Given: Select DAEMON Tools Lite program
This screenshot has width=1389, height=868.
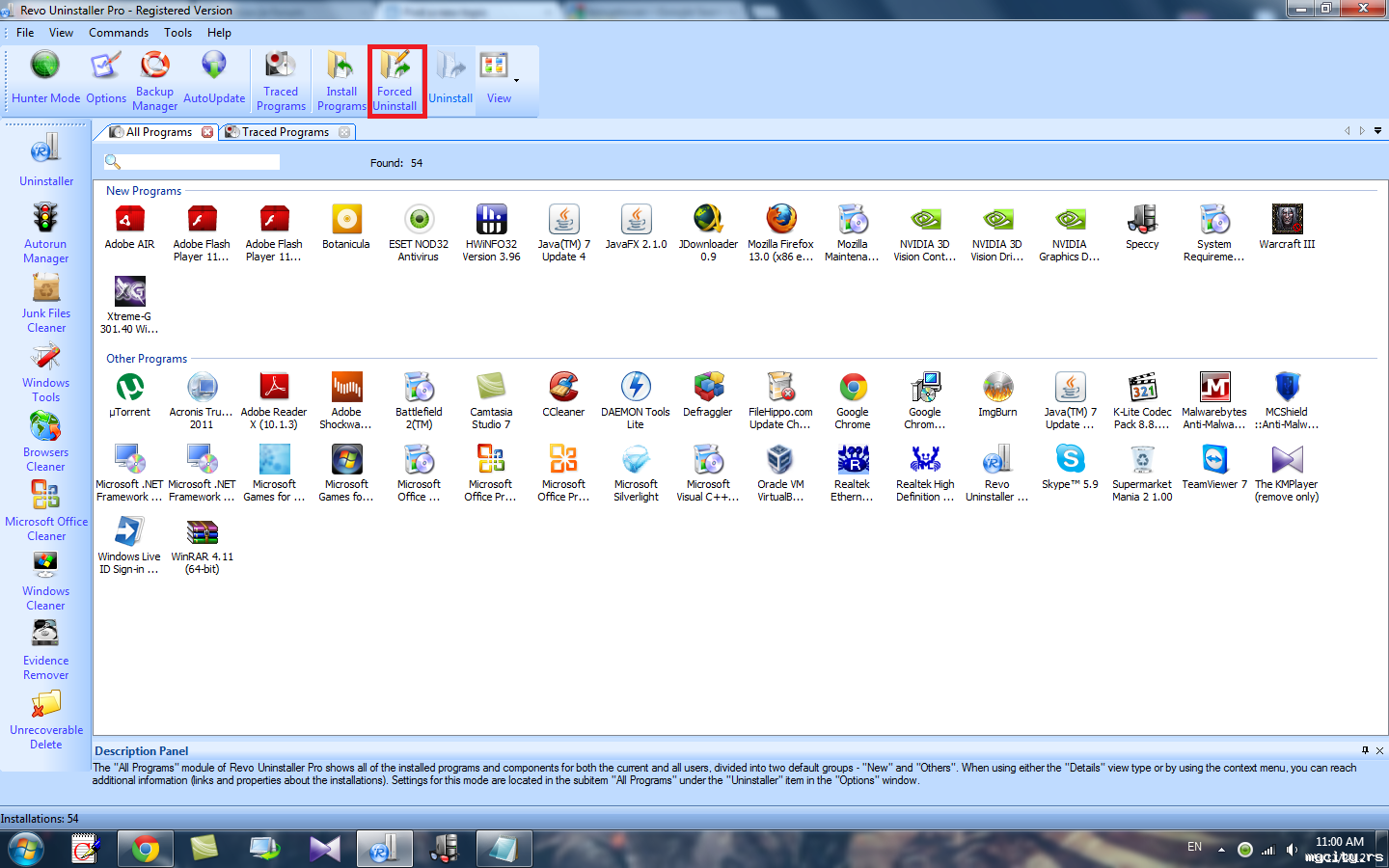Looking at the screenshot, I should coord(636,401).
